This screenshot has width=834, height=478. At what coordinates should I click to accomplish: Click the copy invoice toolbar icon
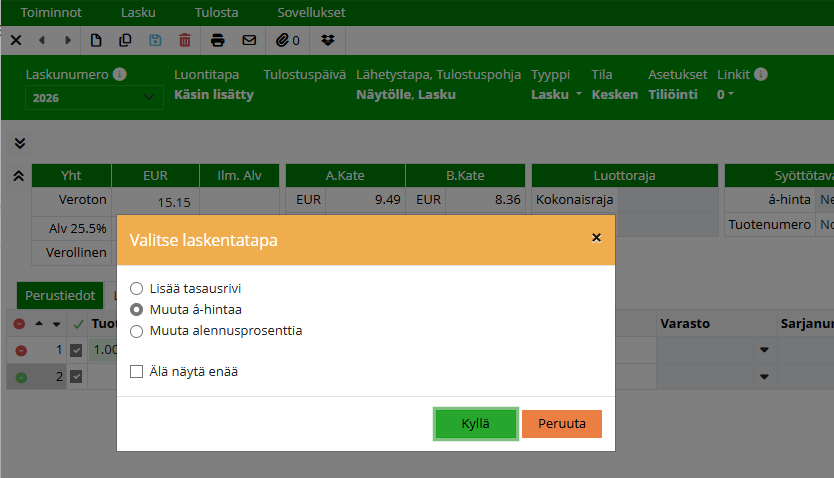125,41
